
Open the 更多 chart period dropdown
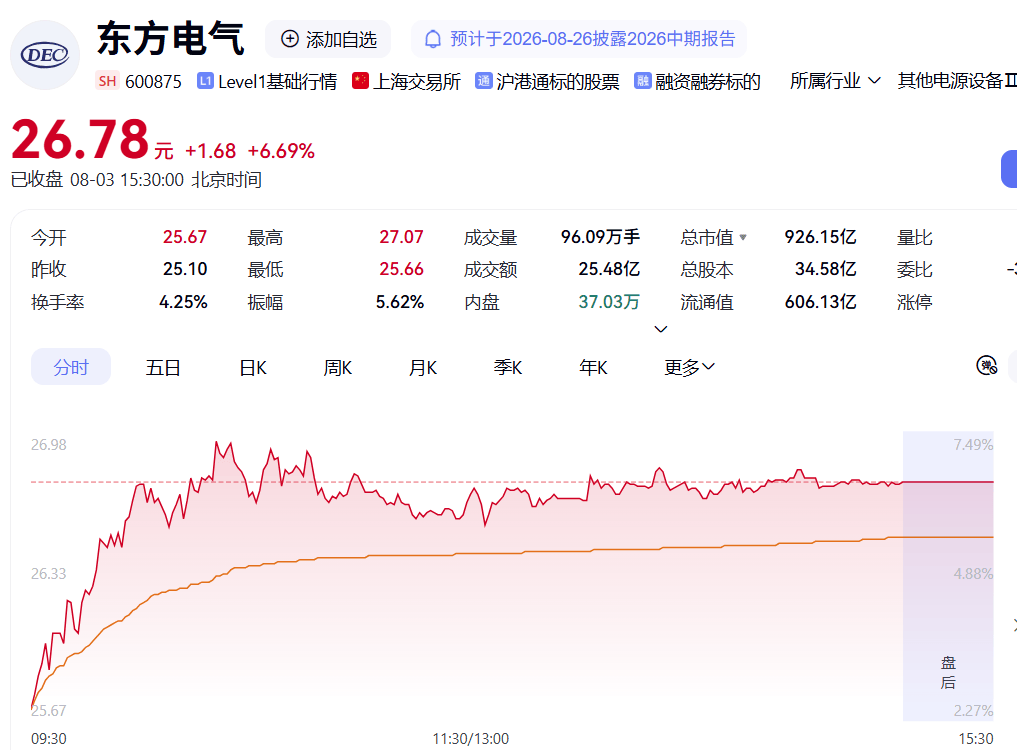tap(689, 367)
